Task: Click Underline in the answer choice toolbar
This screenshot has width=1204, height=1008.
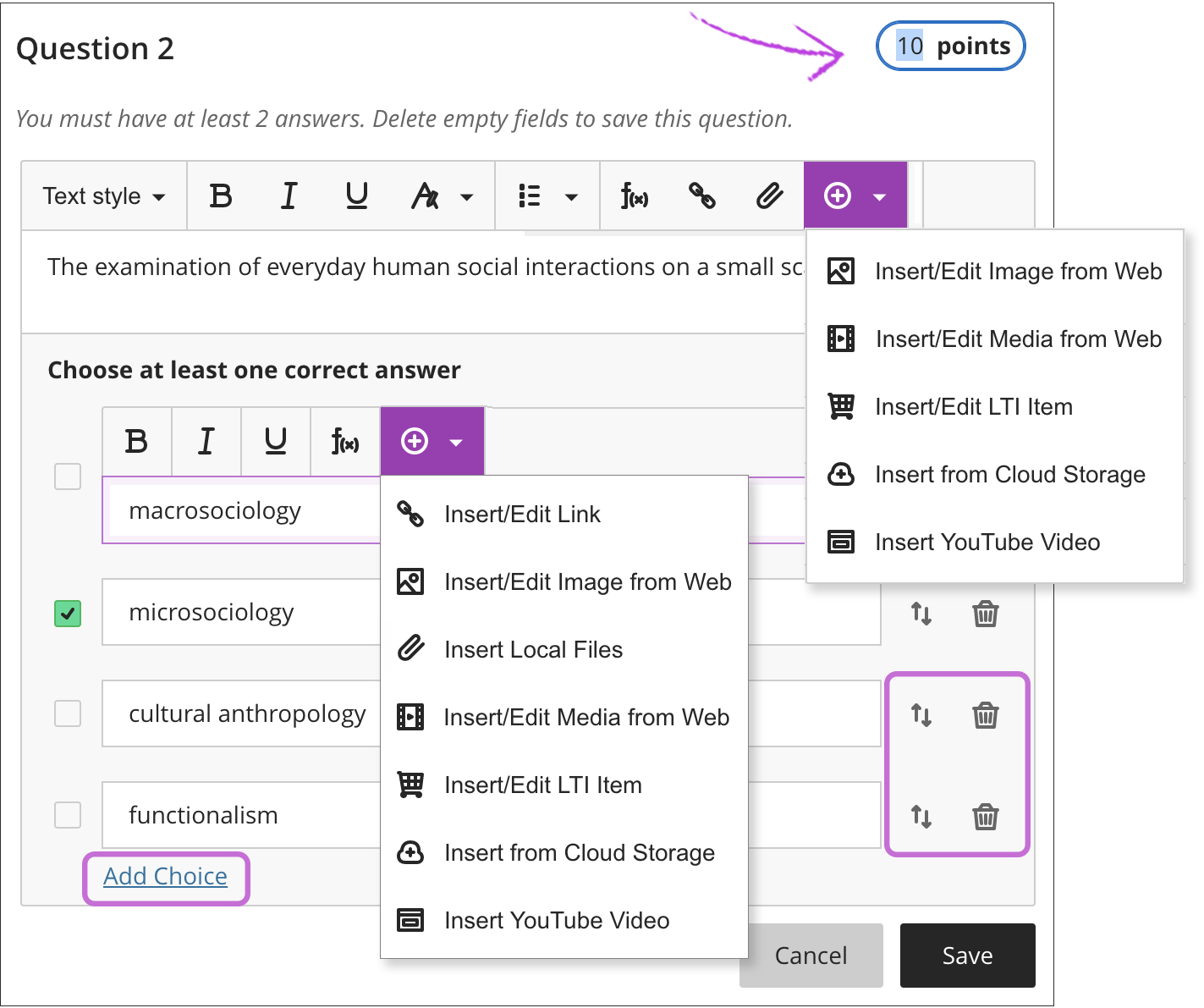Action: click(276, 442)
